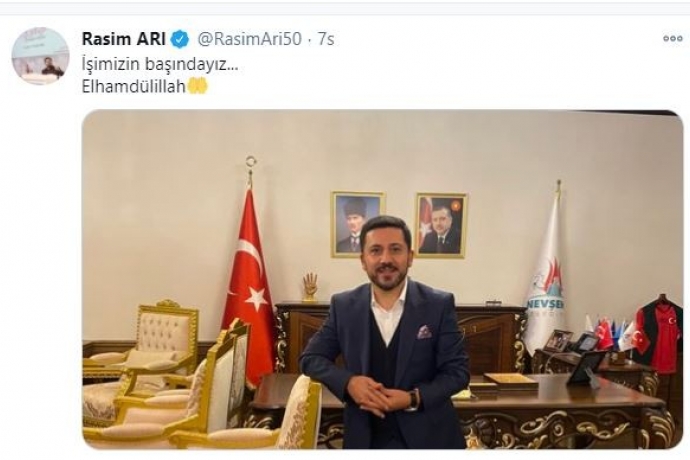Click the word Elhamdülillah in the tweet
The height and width of the screenshot is (460, 690).
[134, 87]
